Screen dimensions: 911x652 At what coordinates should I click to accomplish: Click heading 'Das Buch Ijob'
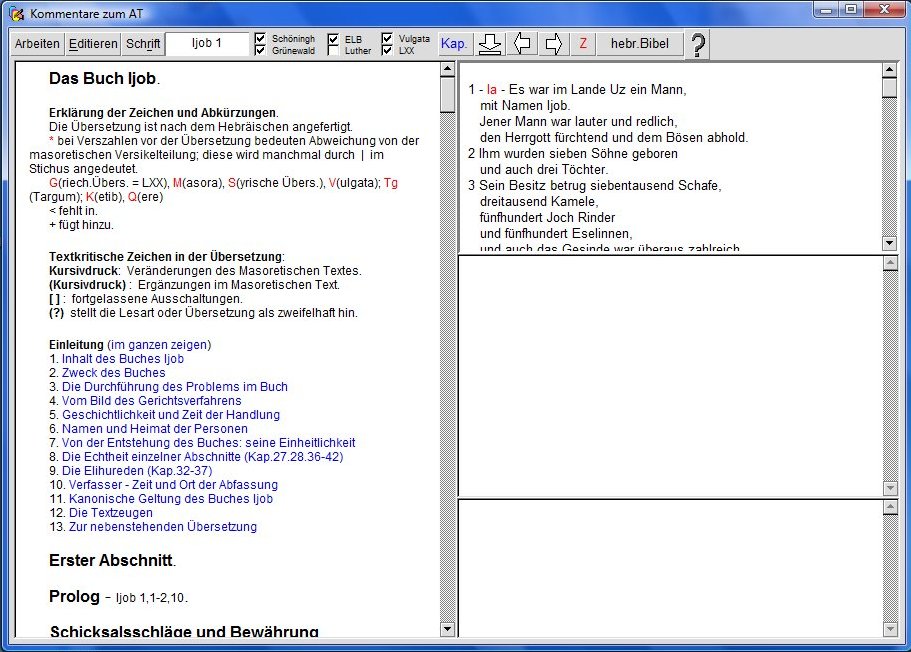103,78
